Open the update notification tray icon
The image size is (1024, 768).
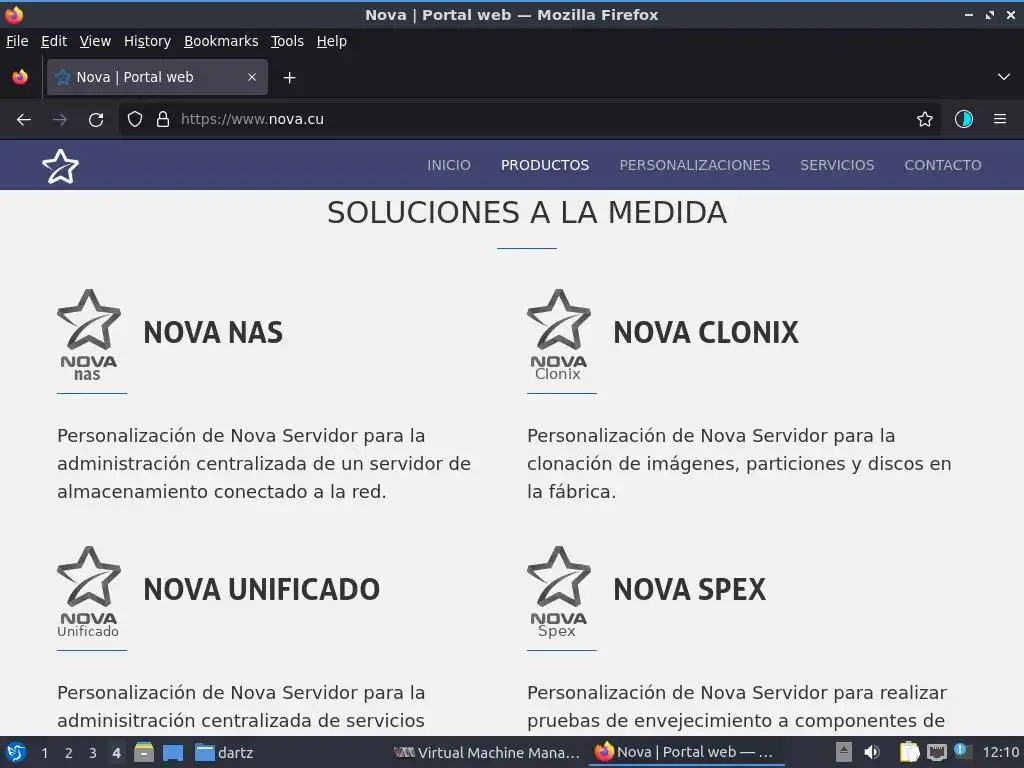[961, 751]
